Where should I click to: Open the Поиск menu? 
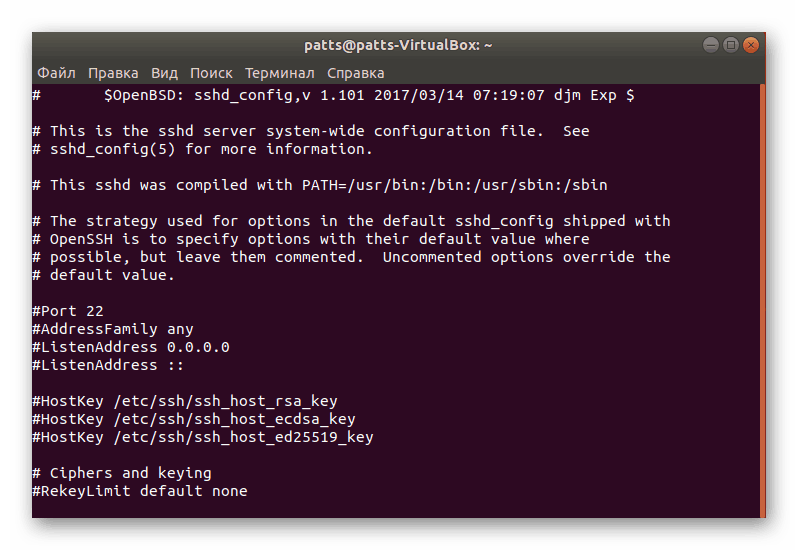211,73
